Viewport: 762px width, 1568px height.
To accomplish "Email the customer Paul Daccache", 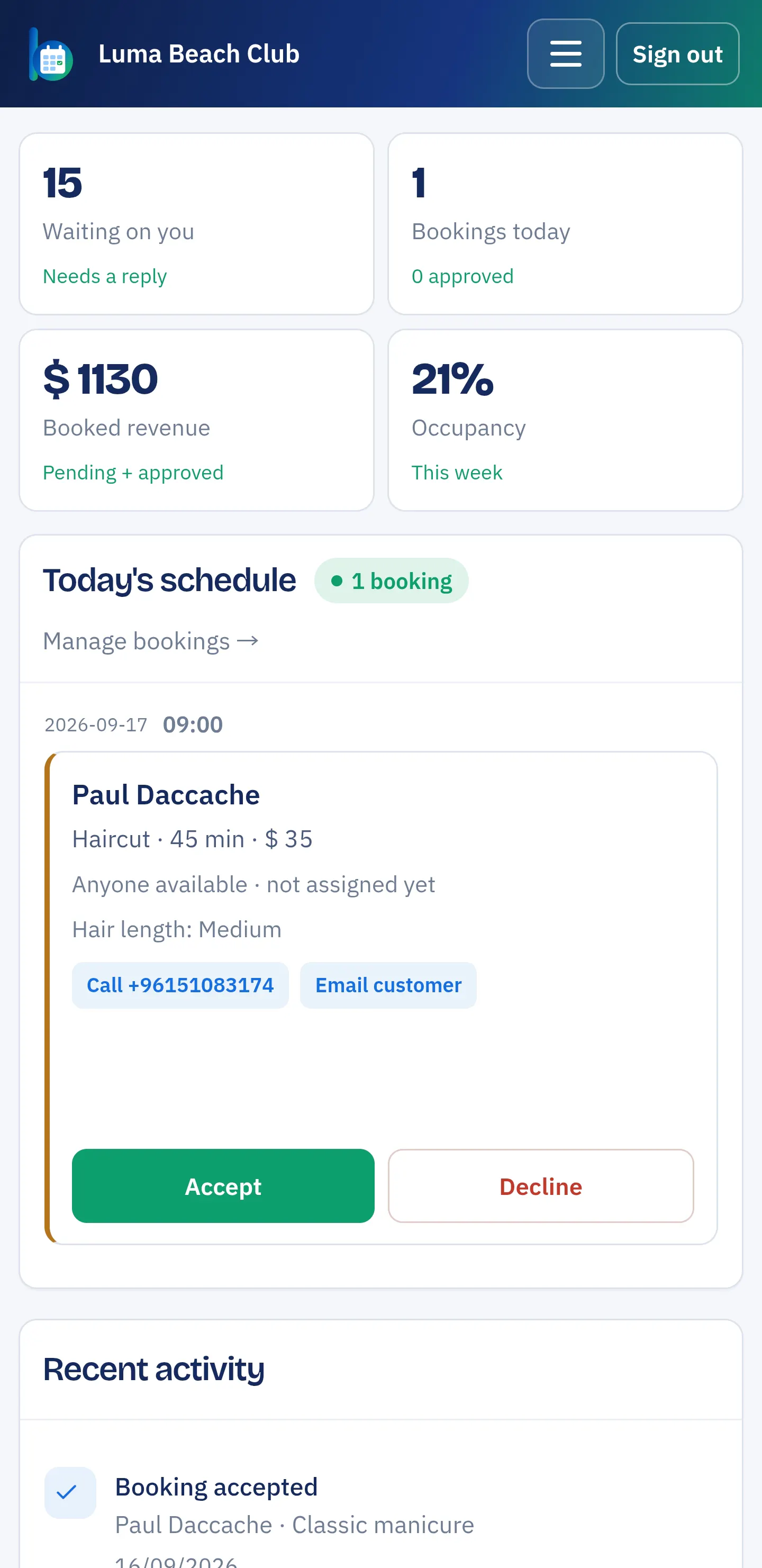I will click(388, 985).
